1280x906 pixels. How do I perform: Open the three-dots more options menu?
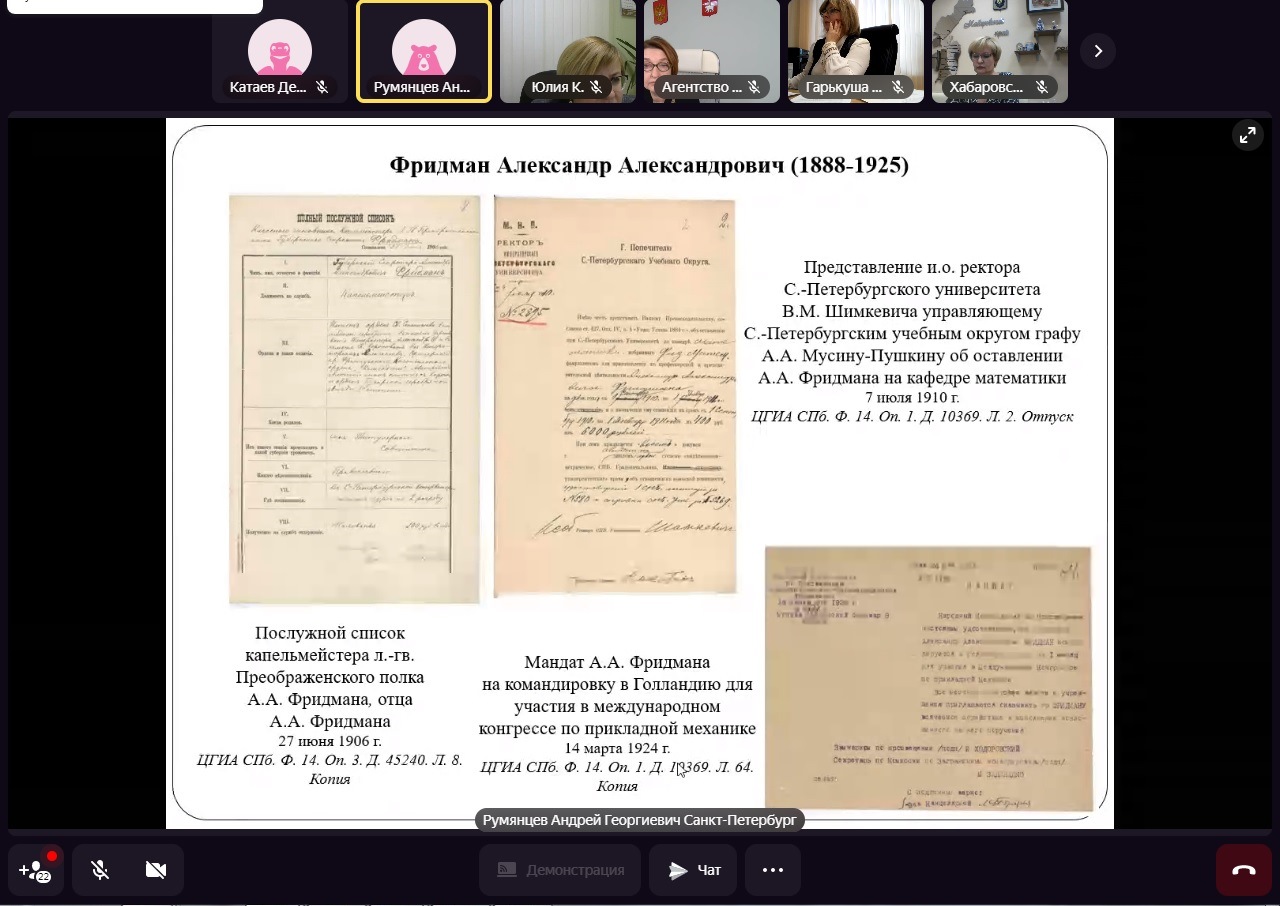tap(773, 870)
